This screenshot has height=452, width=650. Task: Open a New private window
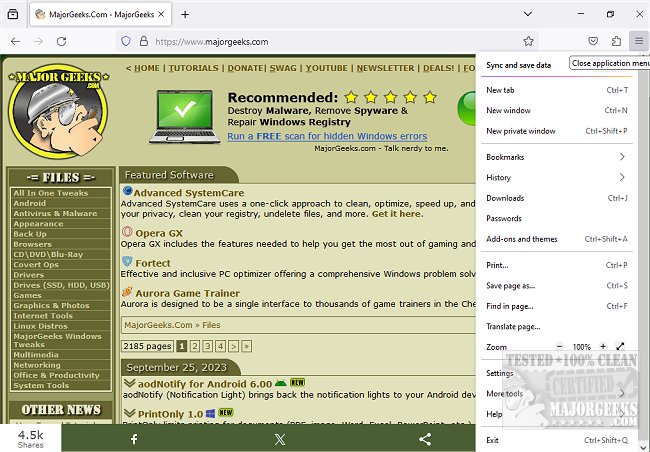(x=557, y=131)
